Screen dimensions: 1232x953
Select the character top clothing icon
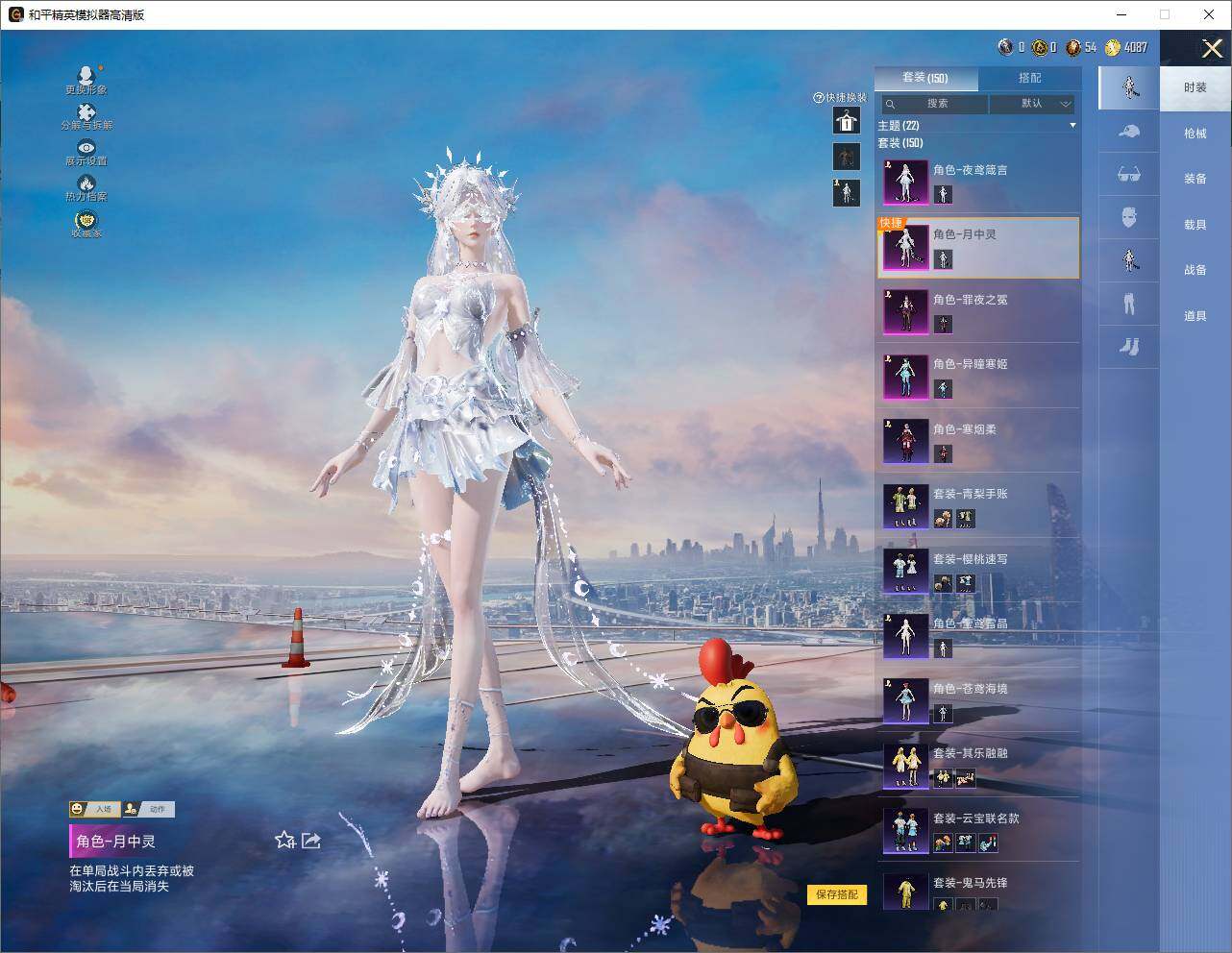[x=1129, y=259]
